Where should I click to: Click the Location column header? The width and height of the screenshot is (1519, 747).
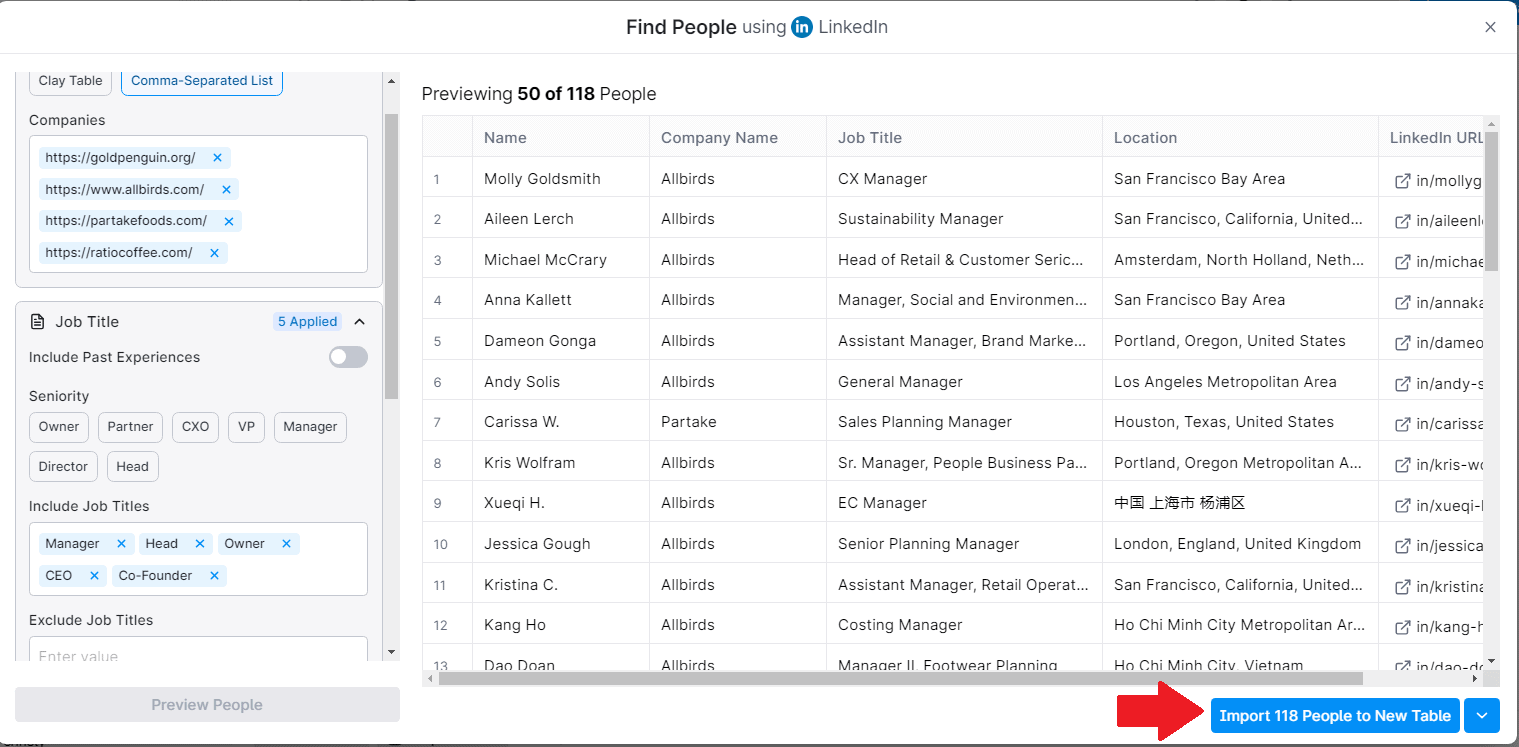(1240, 138)
